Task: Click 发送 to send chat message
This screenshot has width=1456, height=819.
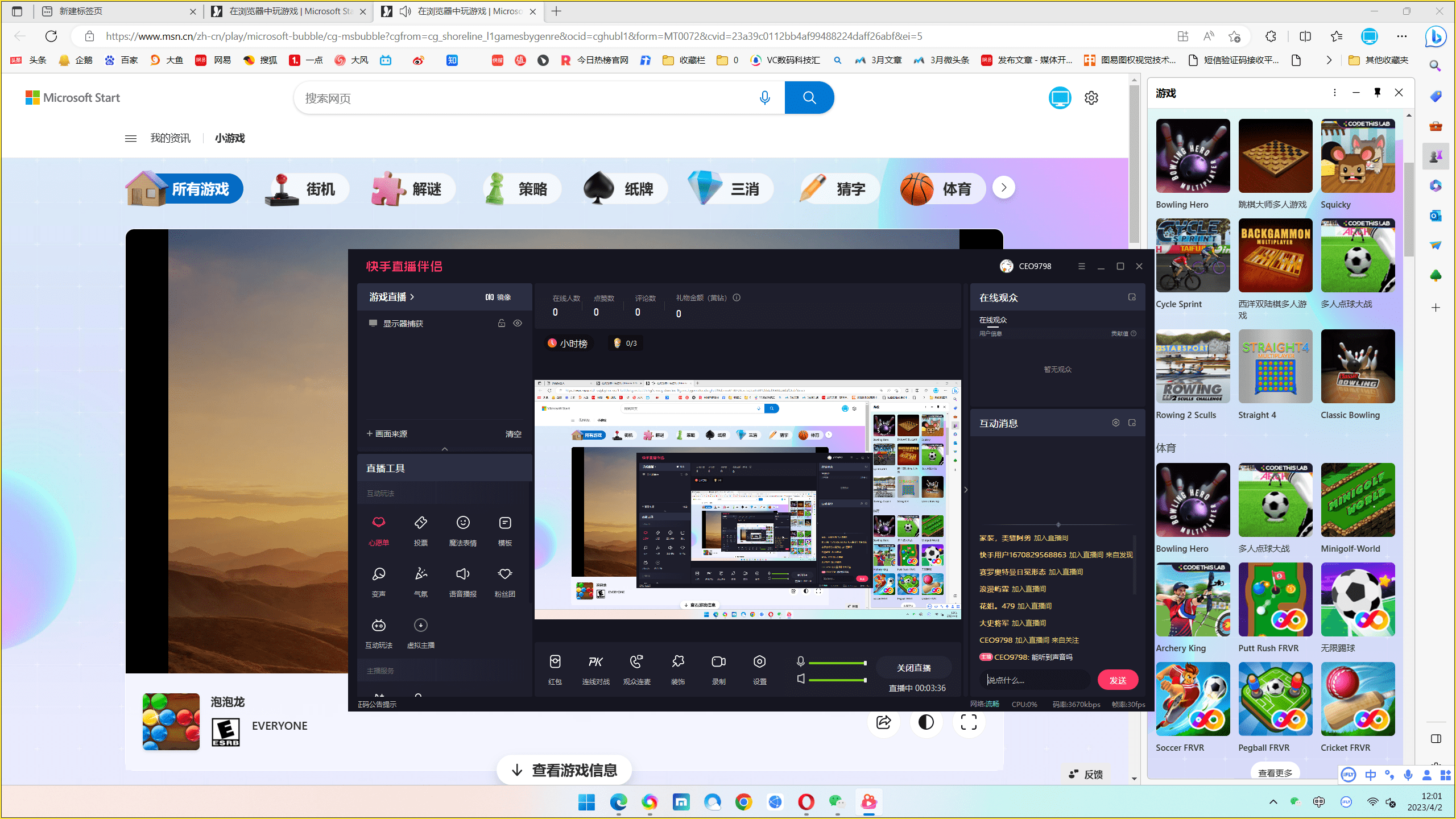Action: [x=1118, y=680]
